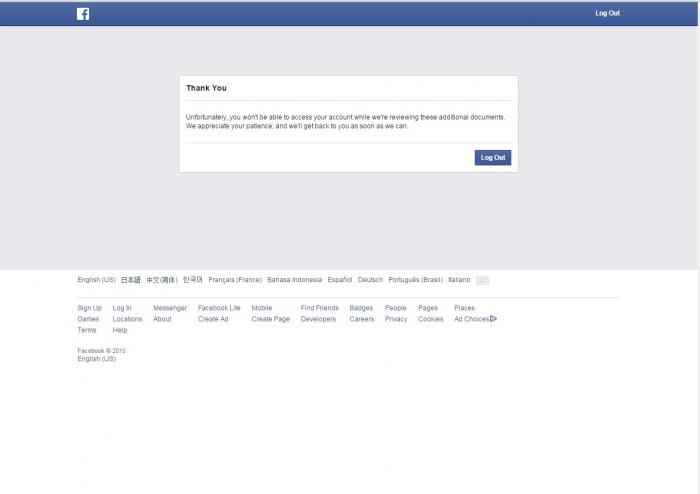Open the Badges footer link
This screenshot has width=700, height=494.
coord(361,308)
